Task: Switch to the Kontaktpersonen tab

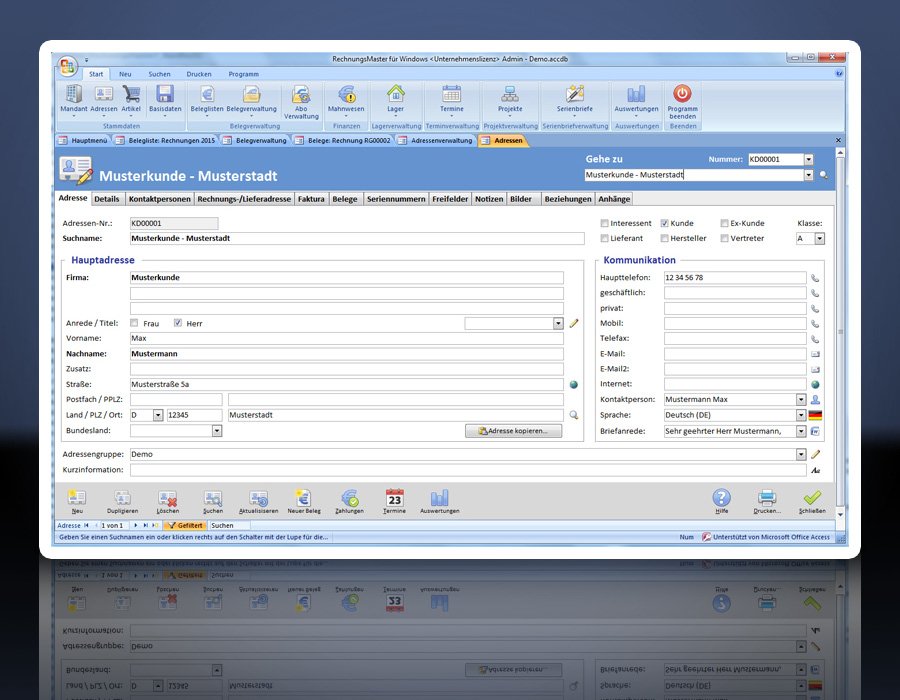Action: (159, 199)
